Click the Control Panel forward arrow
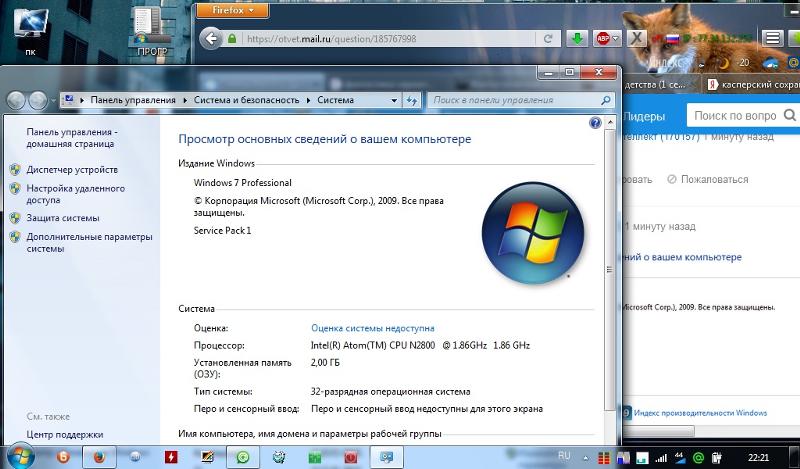 (38, 101)
